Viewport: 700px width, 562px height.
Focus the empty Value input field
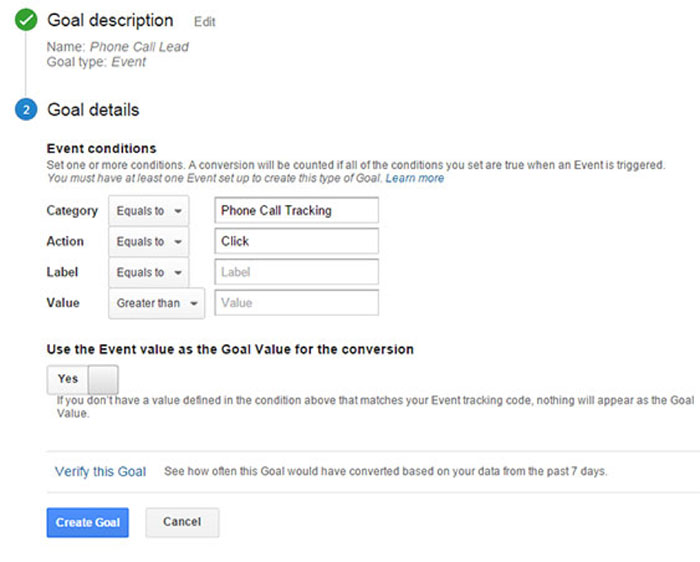[296, 303]
